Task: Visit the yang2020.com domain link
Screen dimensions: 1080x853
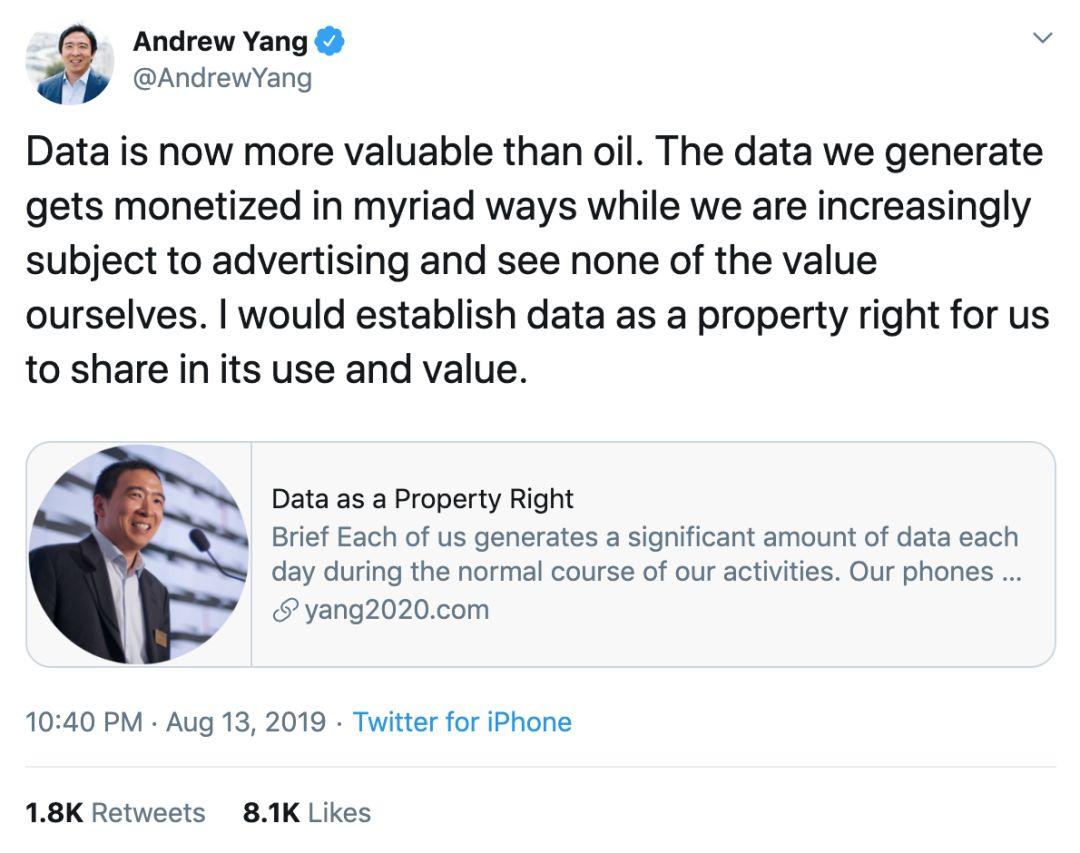Action: [397, 610]
